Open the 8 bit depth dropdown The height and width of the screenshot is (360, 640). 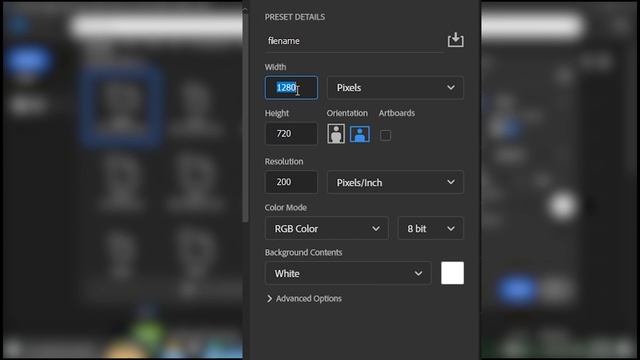430,229
